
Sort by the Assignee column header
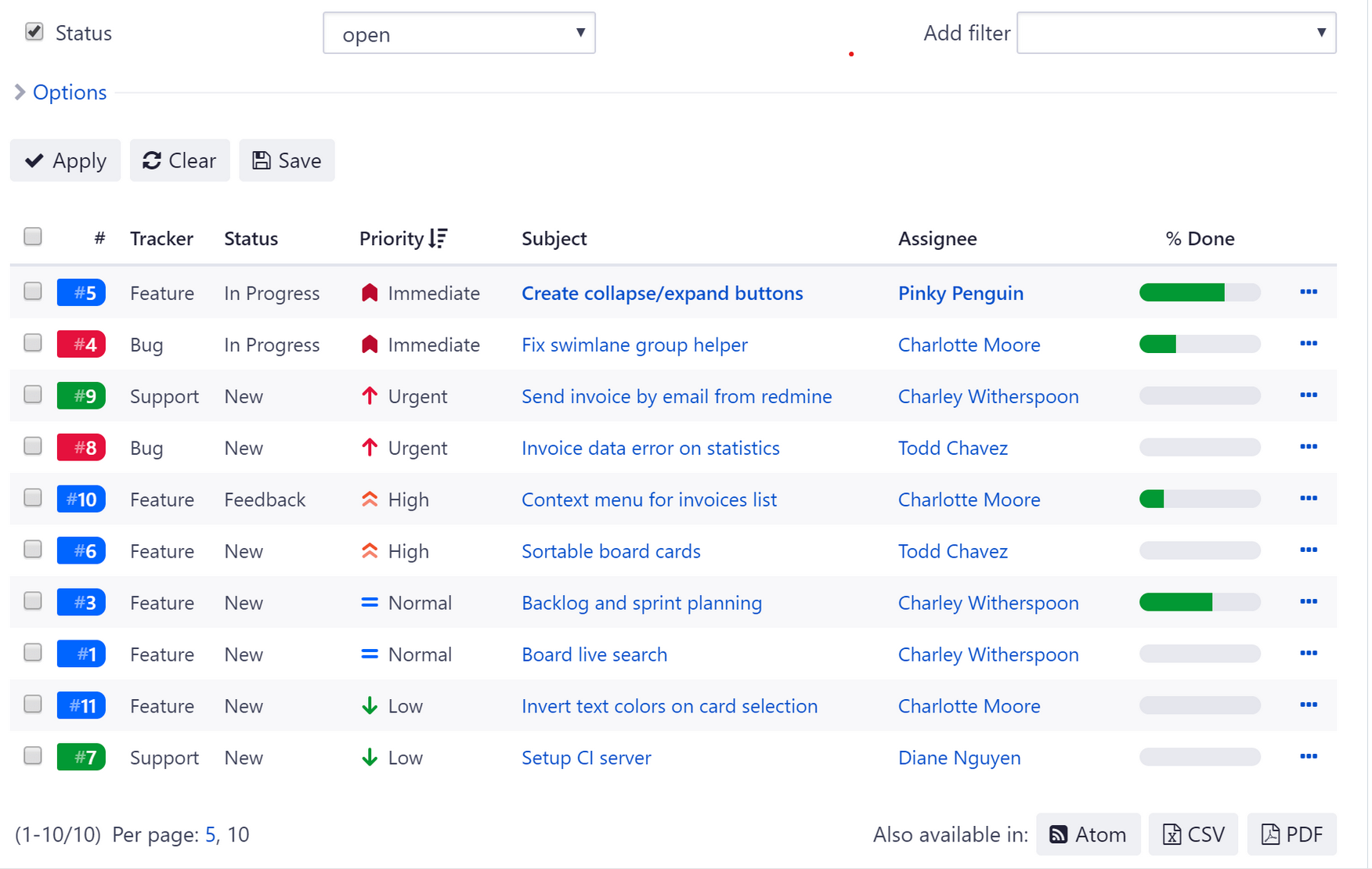[937, 239]
